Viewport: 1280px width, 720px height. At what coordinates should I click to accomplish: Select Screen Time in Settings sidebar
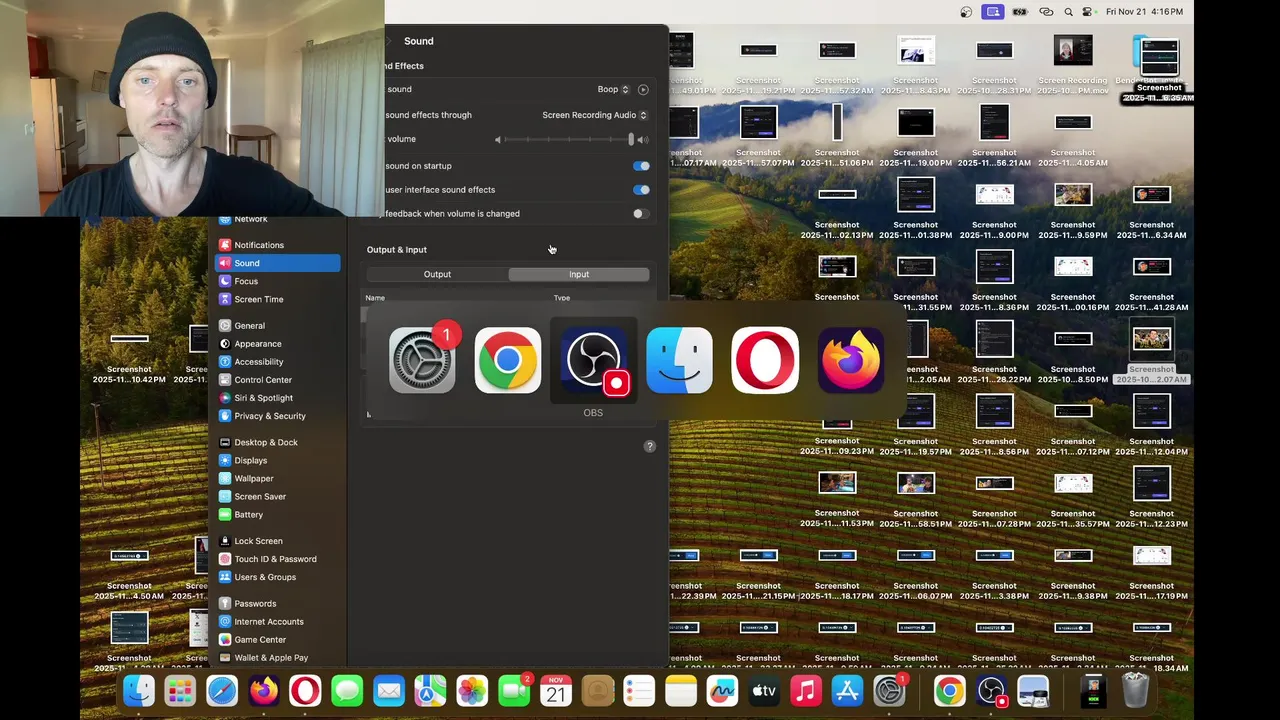277,299
